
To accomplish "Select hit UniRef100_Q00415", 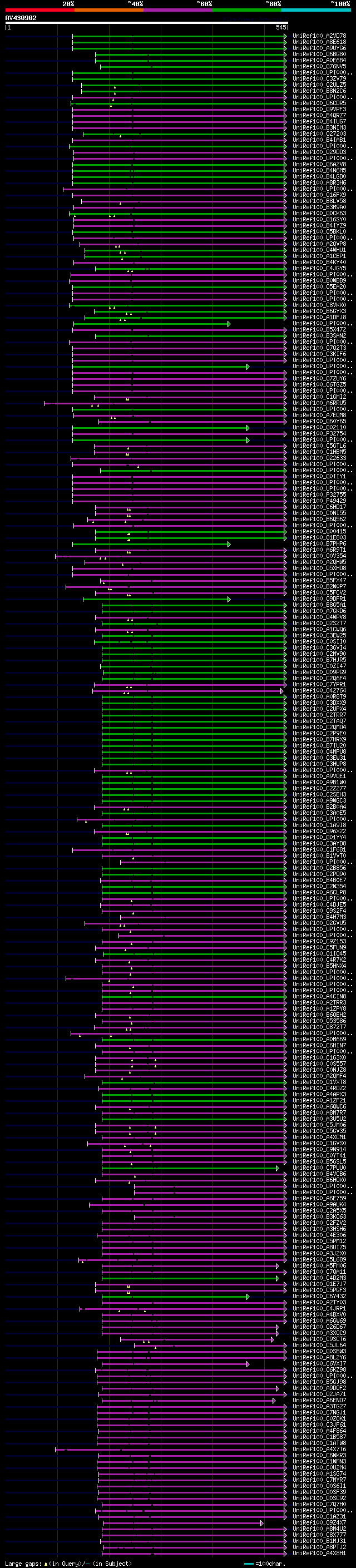I will [319, 531].
